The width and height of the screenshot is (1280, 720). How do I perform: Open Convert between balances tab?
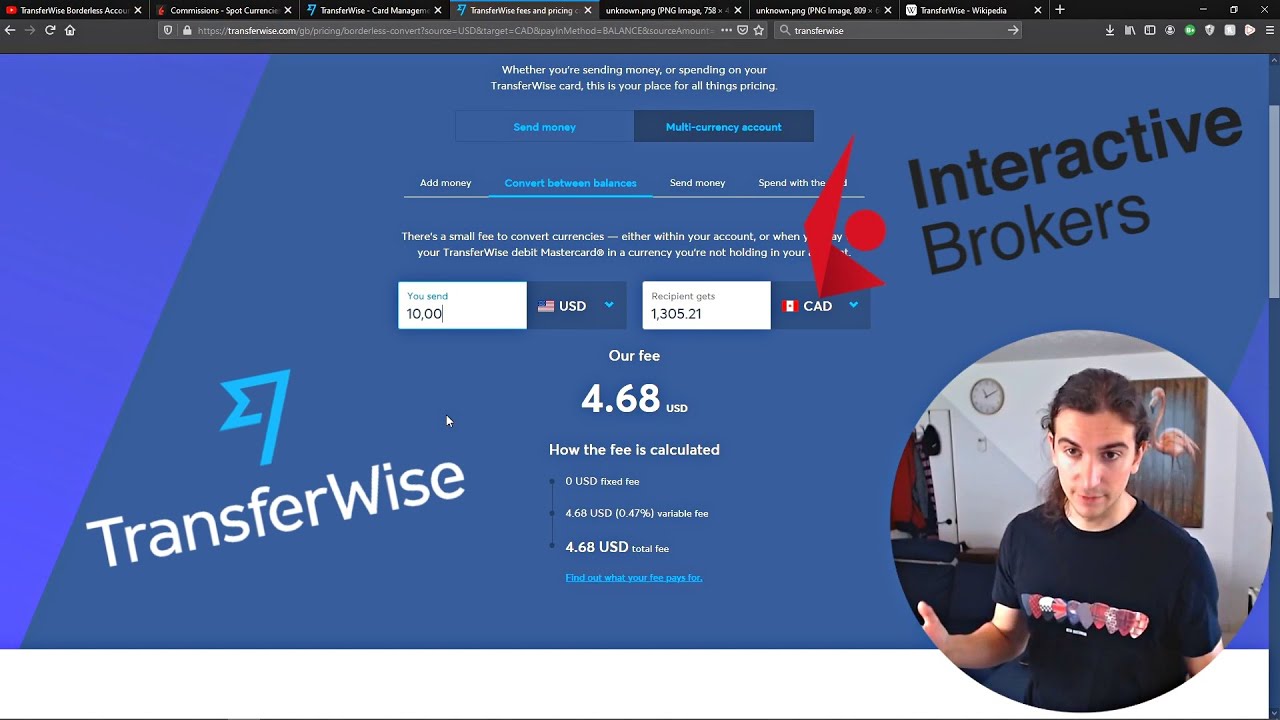(570, 183)
